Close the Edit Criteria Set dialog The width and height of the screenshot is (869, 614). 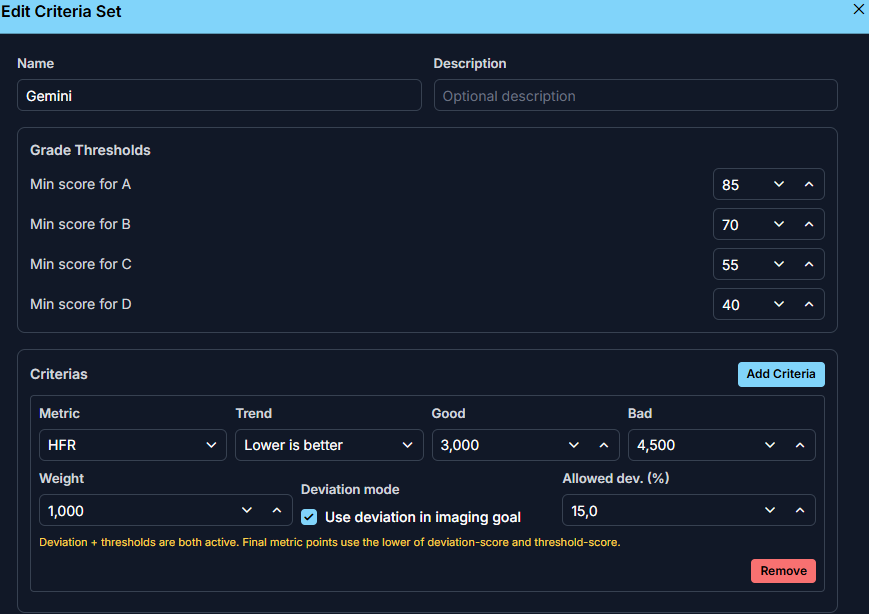pos(858,9)
